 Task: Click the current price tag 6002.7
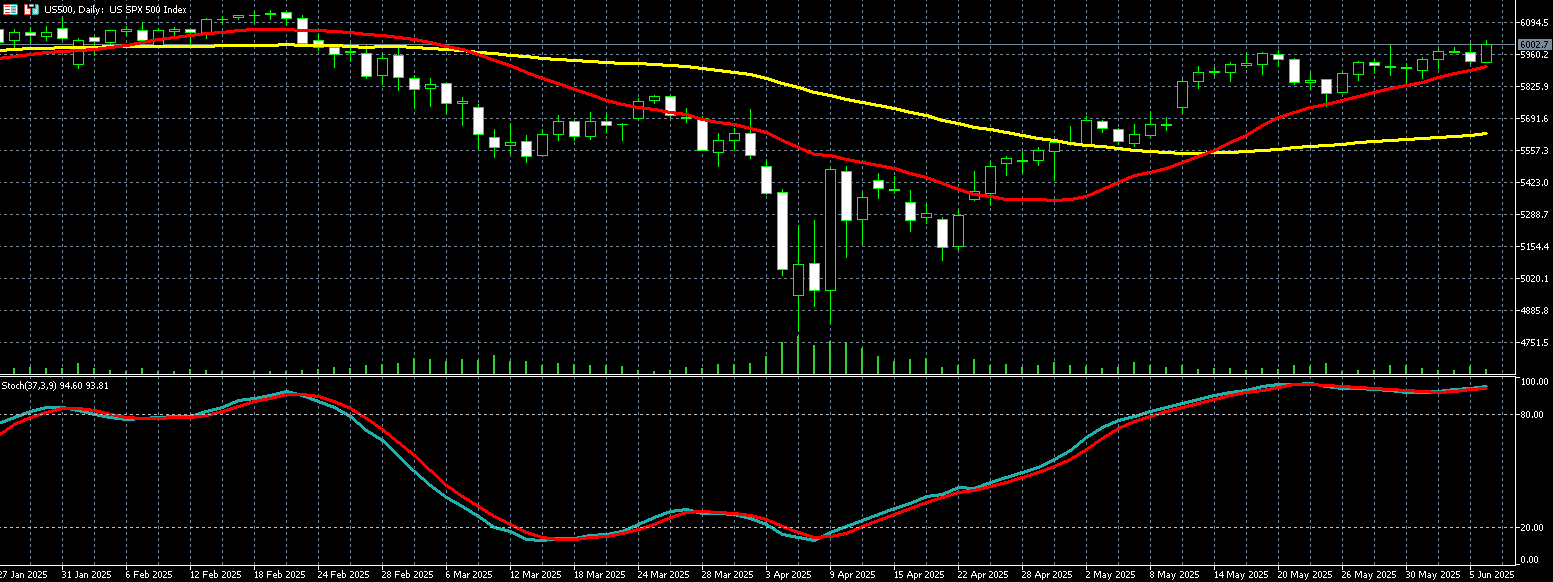pos(1534,44)
